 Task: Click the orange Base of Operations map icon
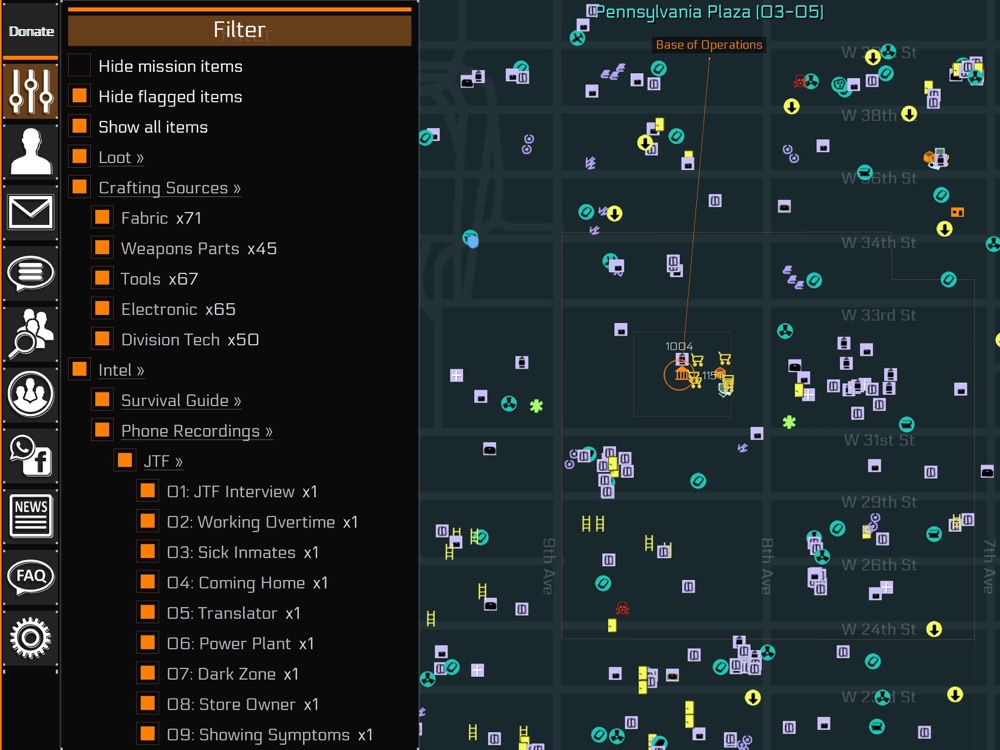tap(680, 374)
